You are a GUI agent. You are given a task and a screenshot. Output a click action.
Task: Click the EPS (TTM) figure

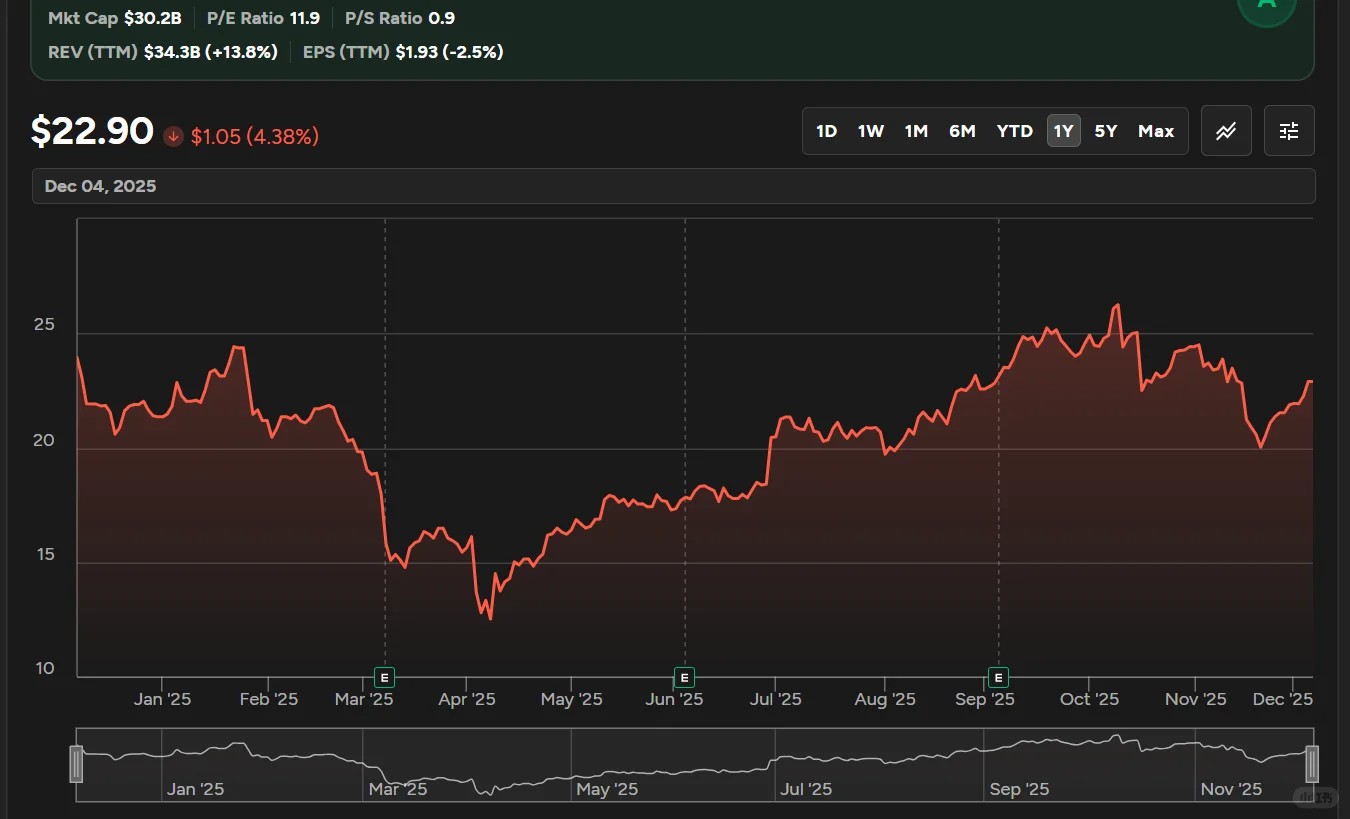[x=403, y=51]
